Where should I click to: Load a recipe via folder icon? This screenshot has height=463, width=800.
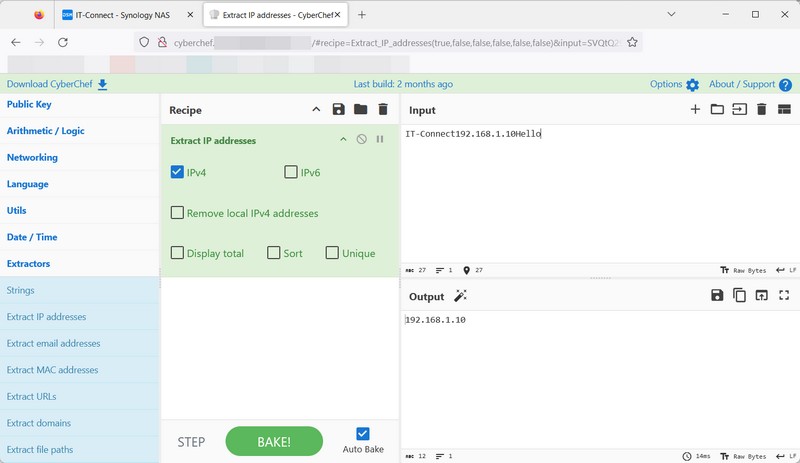361,109
